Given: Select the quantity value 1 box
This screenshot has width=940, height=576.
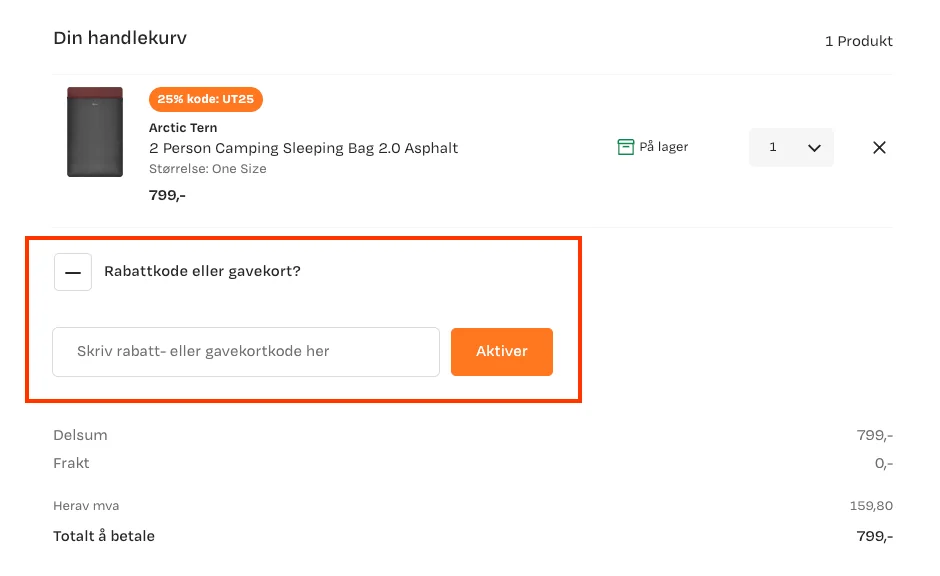Looking at the screenshot, I should point(791,147).
